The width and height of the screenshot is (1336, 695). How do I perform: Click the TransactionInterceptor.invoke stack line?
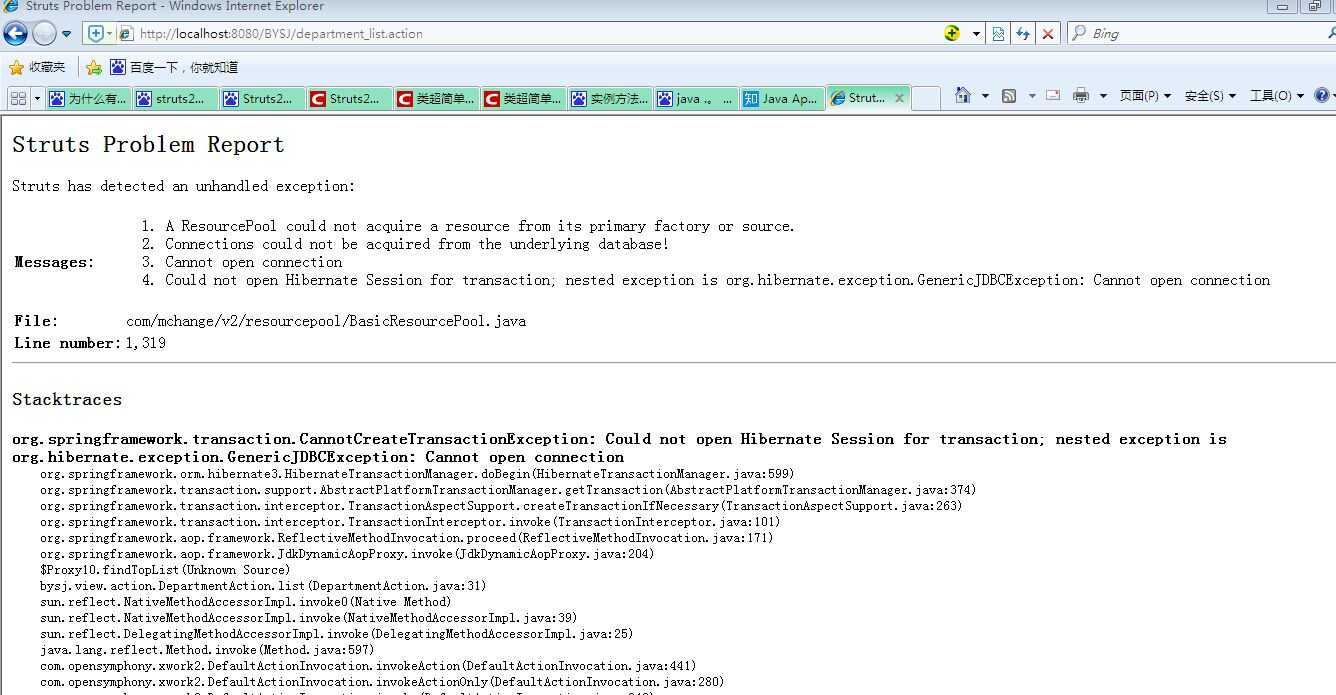click(410, 522)
